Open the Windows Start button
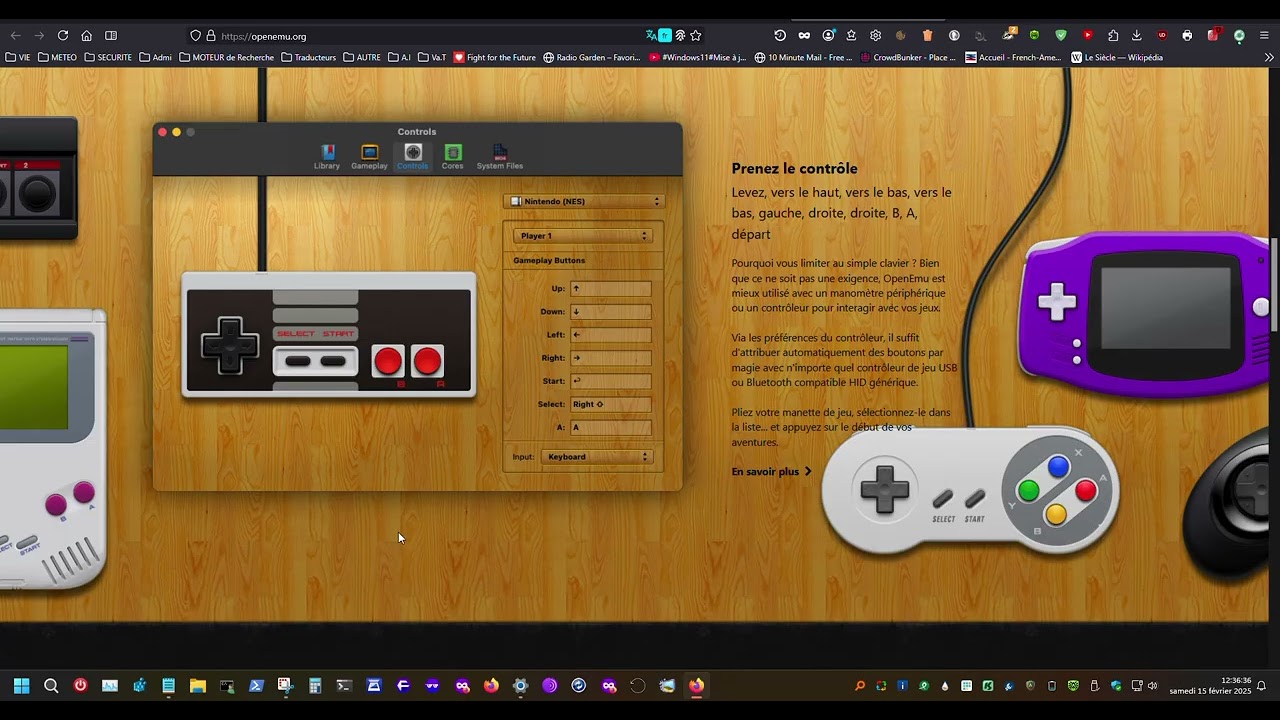 click(x=21, y=686)
